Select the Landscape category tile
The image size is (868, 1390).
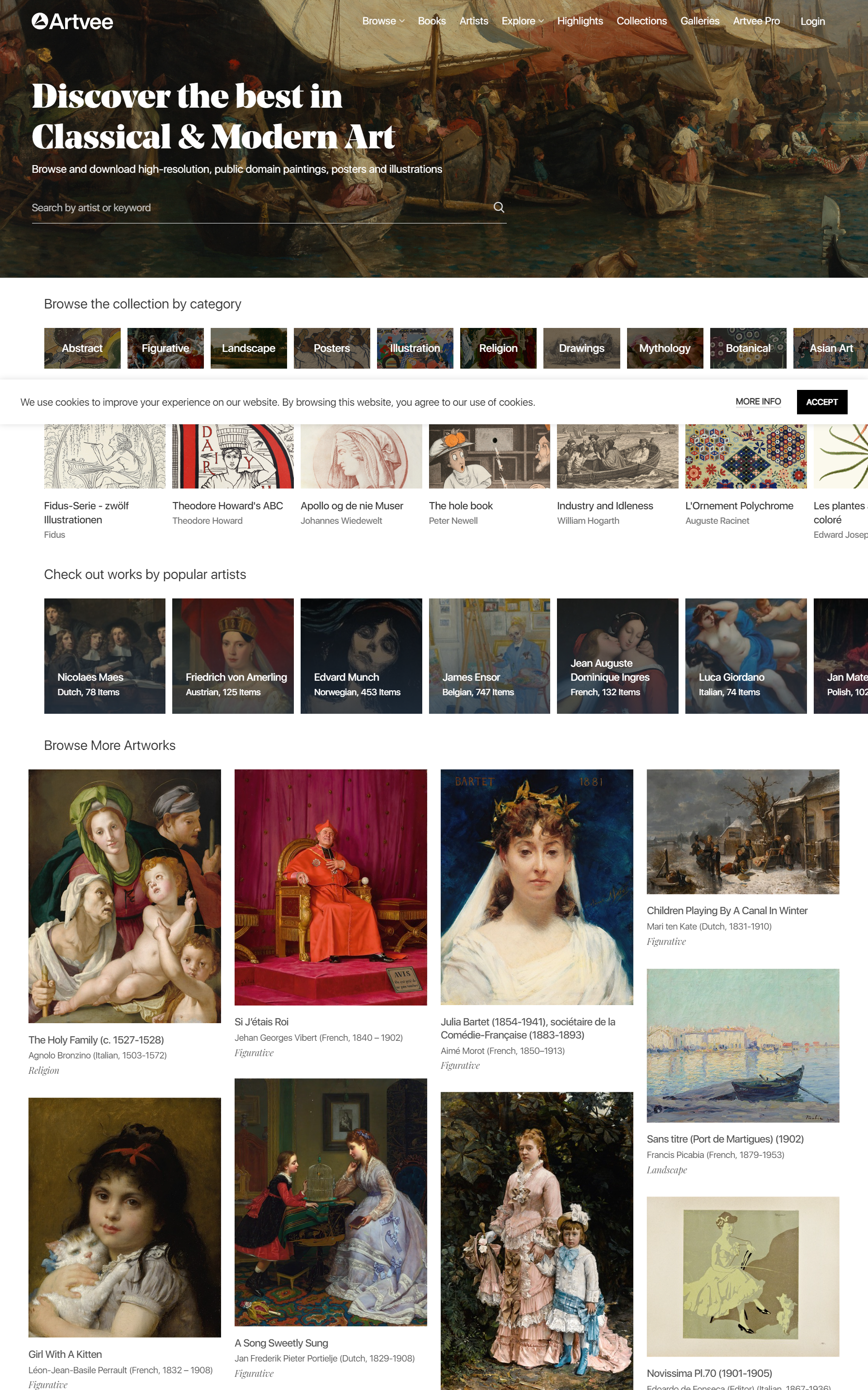[x=249, y=348]
